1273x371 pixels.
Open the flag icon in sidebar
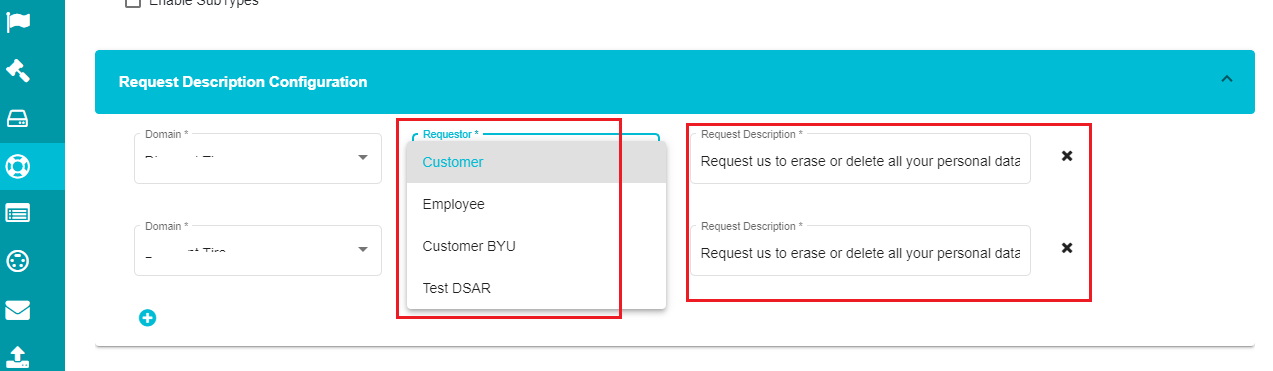pos(18,22)
